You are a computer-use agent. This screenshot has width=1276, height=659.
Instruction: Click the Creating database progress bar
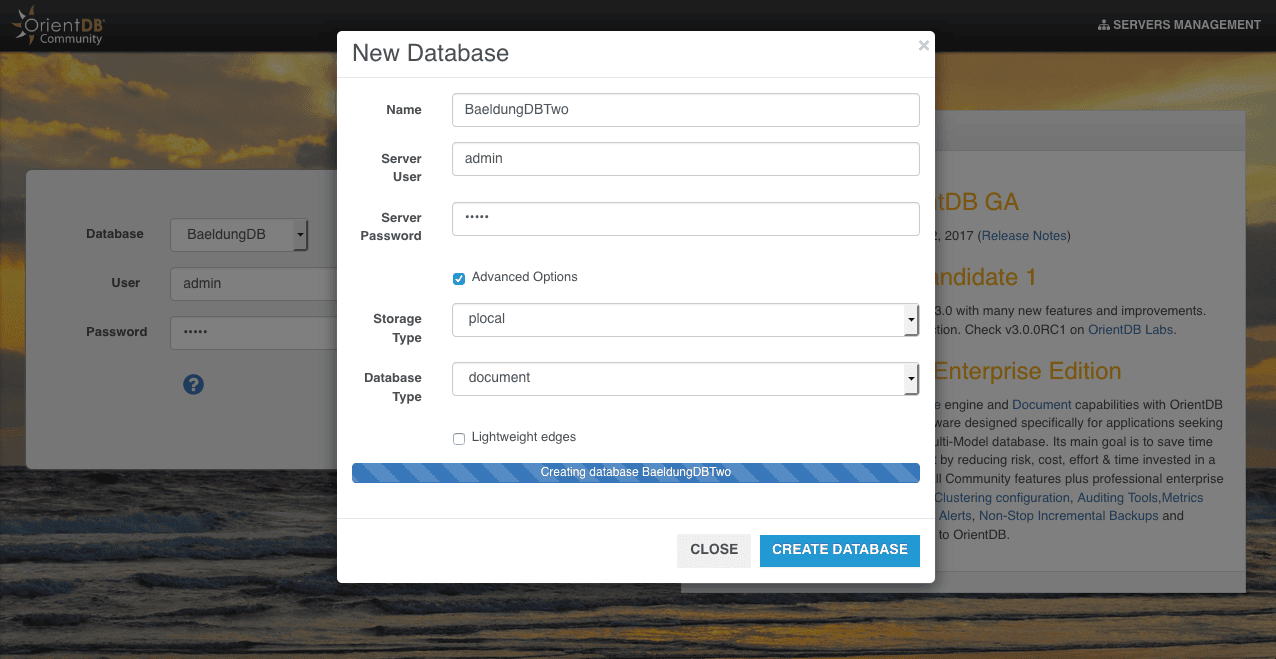(635, 473)
